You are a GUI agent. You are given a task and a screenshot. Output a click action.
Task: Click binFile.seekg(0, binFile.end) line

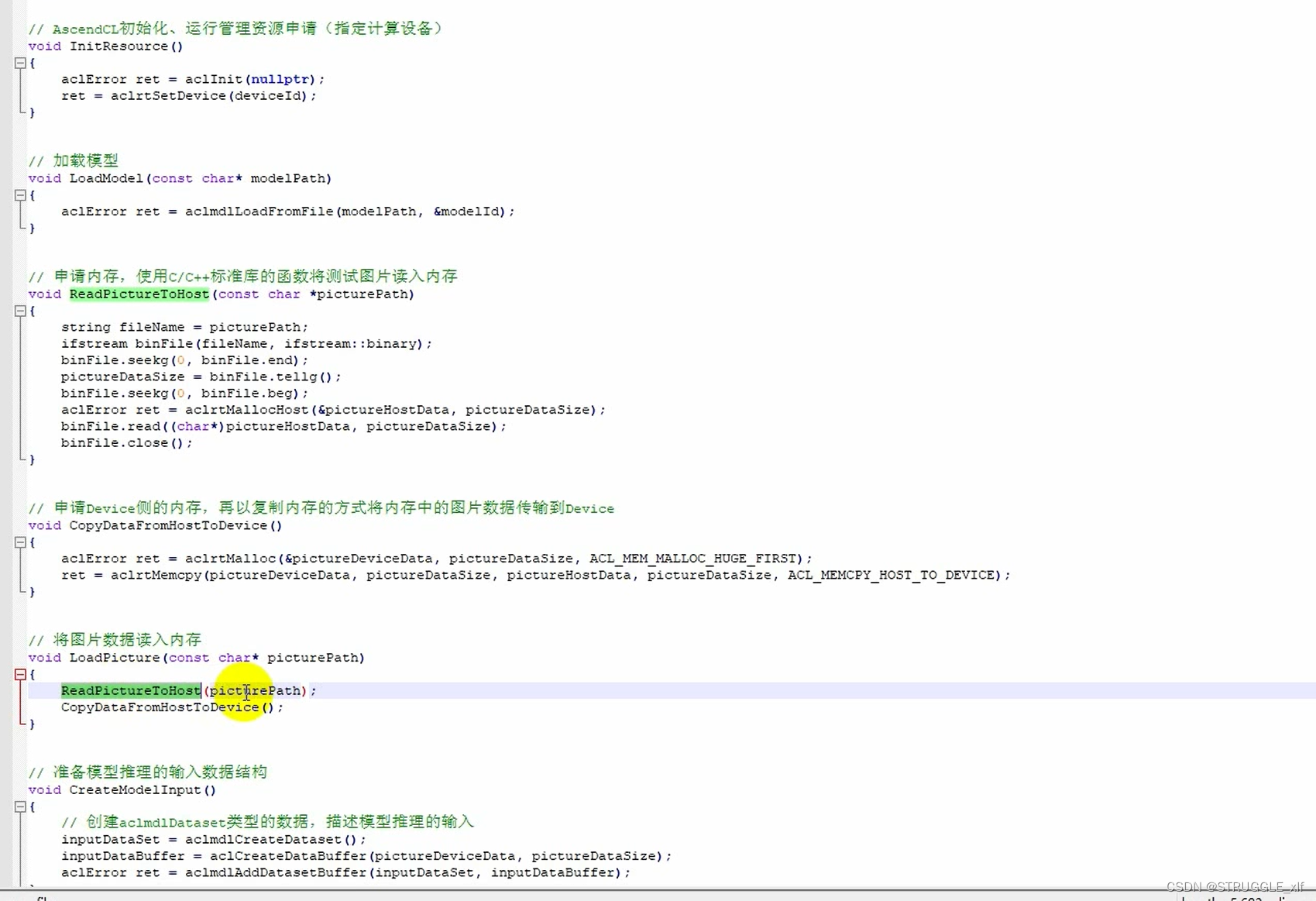[x=184, y=360]
